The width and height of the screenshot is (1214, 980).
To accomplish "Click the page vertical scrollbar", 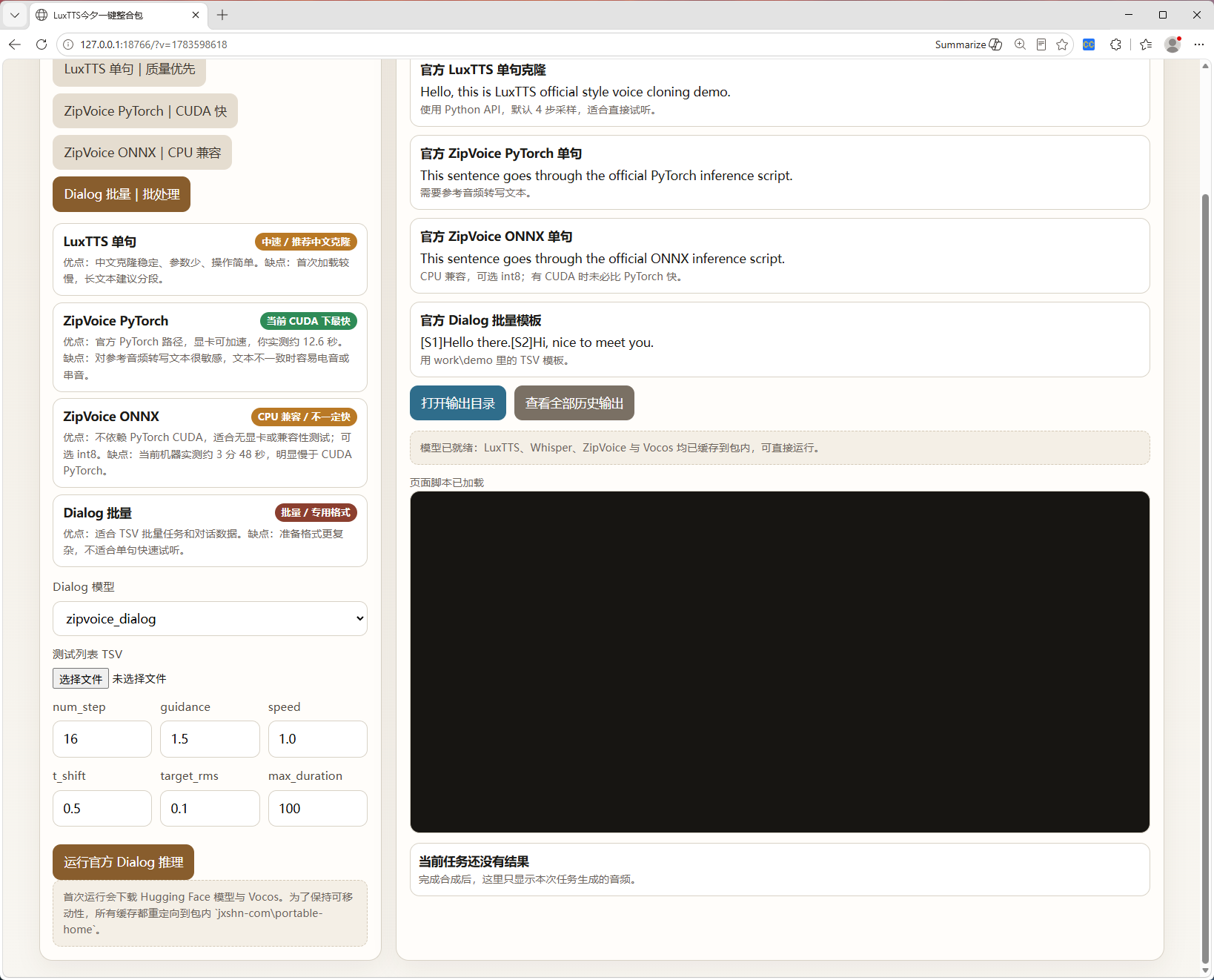I will coord(1205,578).
